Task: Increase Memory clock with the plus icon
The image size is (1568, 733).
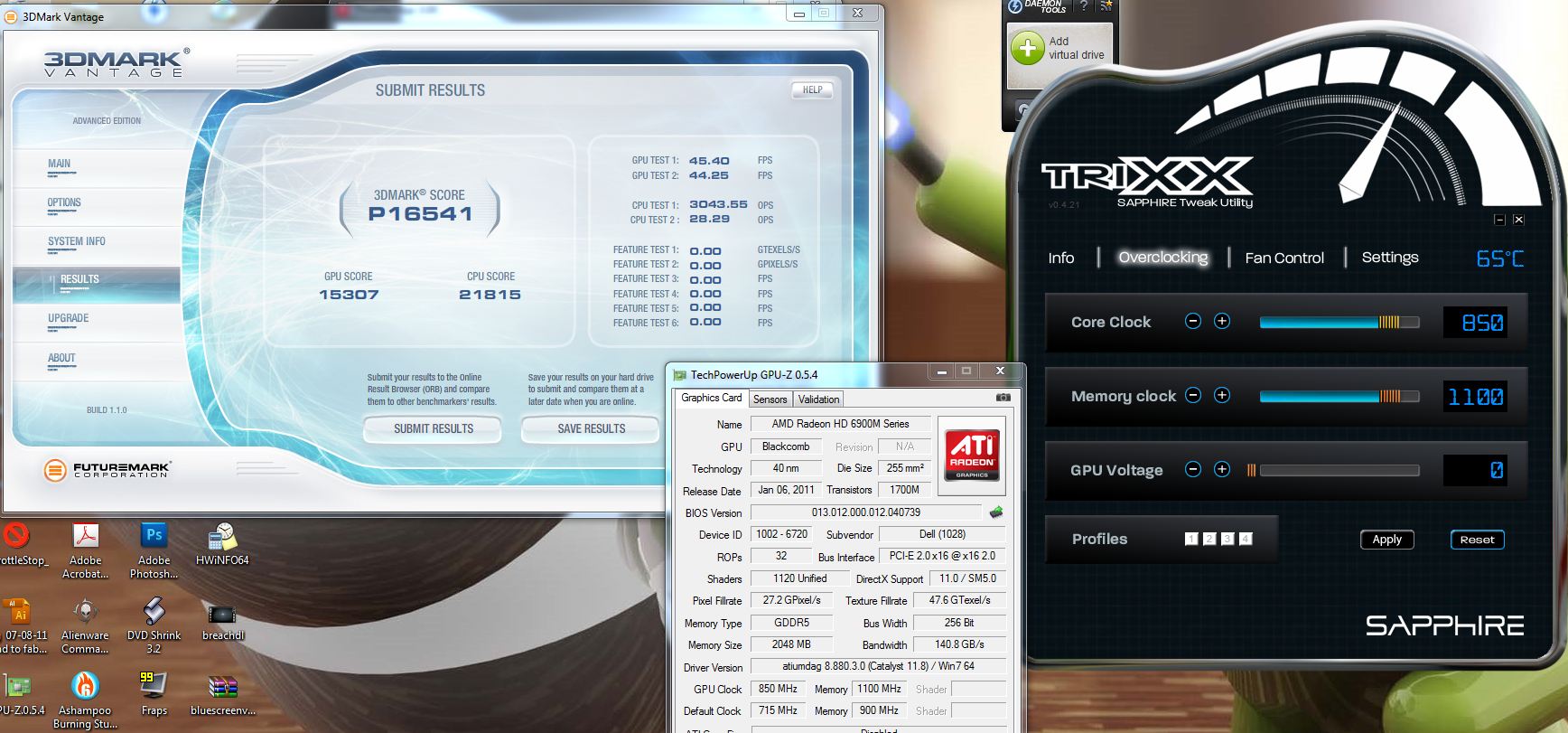Action: (1222, 395)
